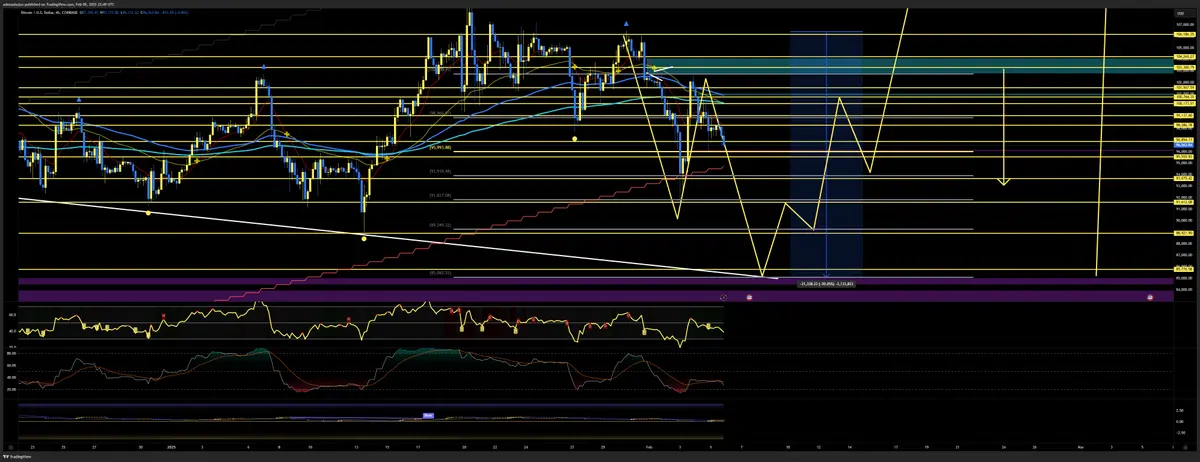Click the -21,338.25 price range measurement label
This screenshot has height=462, width=1200.
[x=826, y=284]
